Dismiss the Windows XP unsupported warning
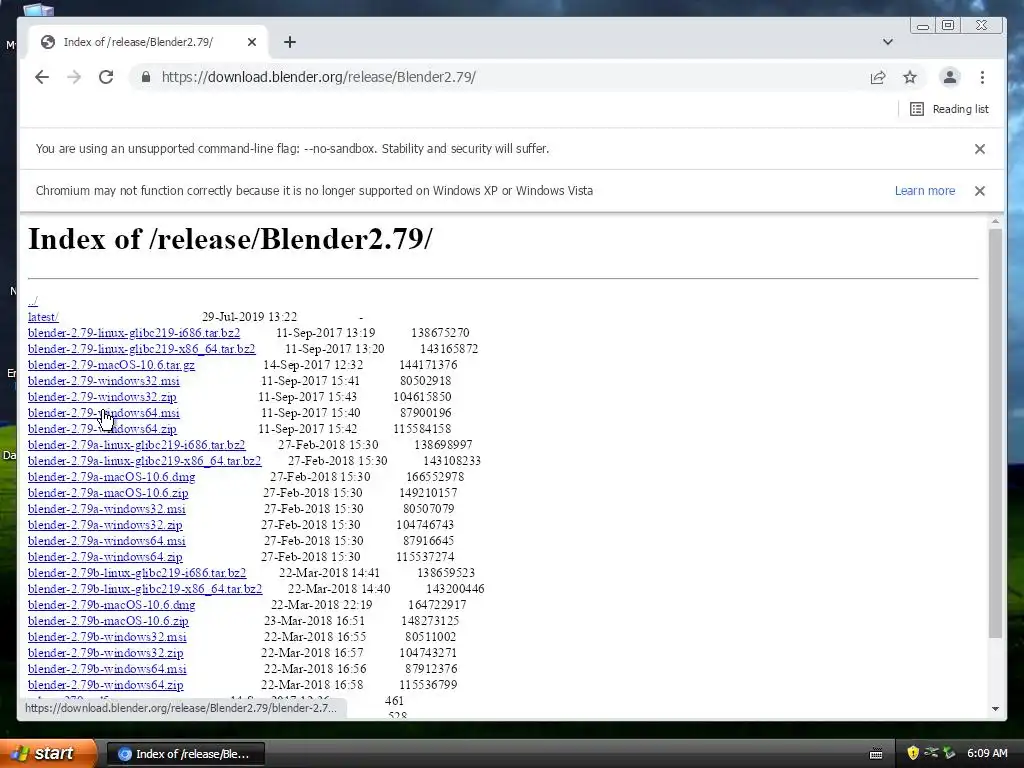Image resolution: width=1024 pixels, height=768 pixels. pos(980,191)
